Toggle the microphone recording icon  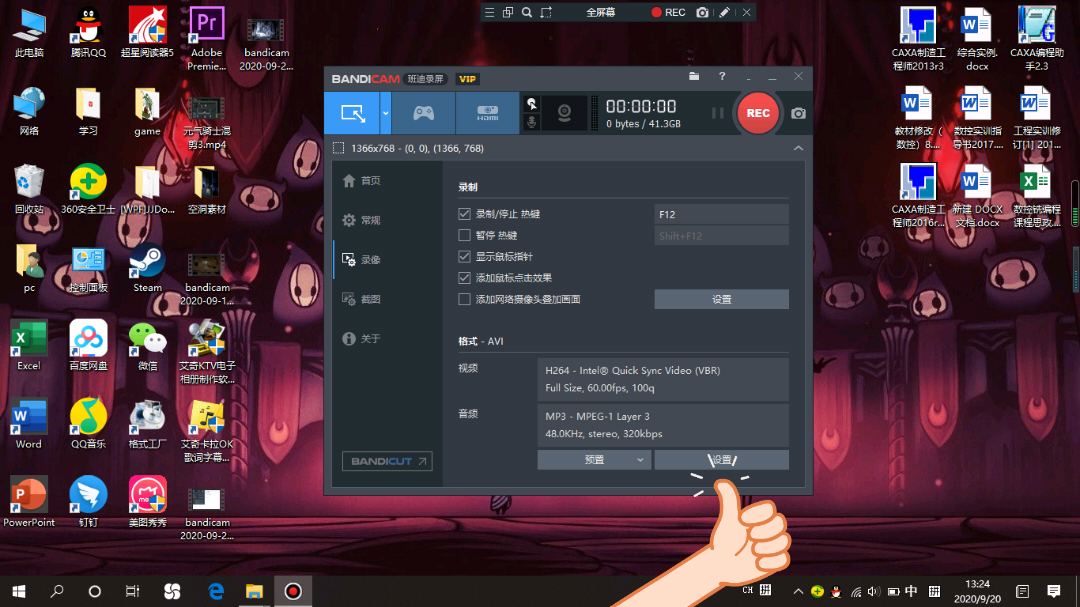532,123
